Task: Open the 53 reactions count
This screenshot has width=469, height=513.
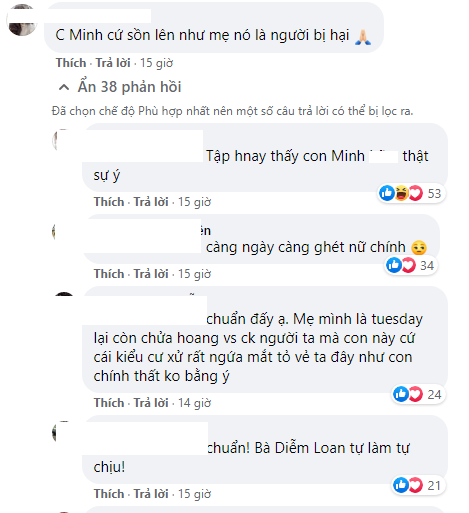Action: point(434,193)
